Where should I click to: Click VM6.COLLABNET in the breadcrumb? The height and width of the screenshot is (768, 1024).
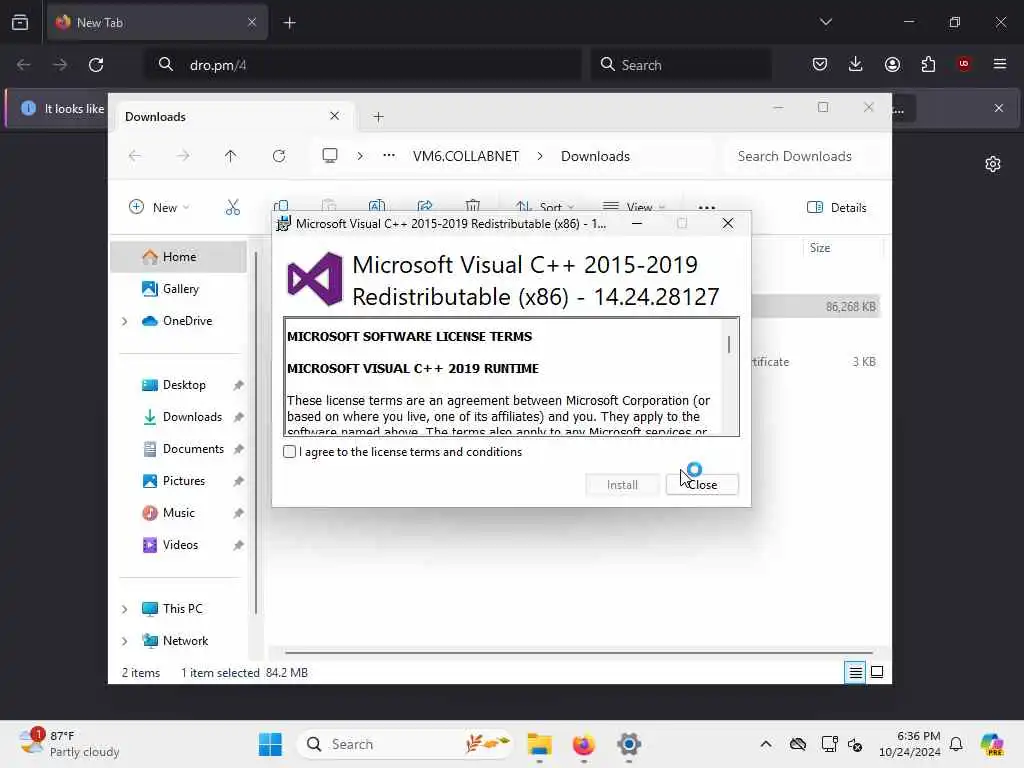[466, 156]
